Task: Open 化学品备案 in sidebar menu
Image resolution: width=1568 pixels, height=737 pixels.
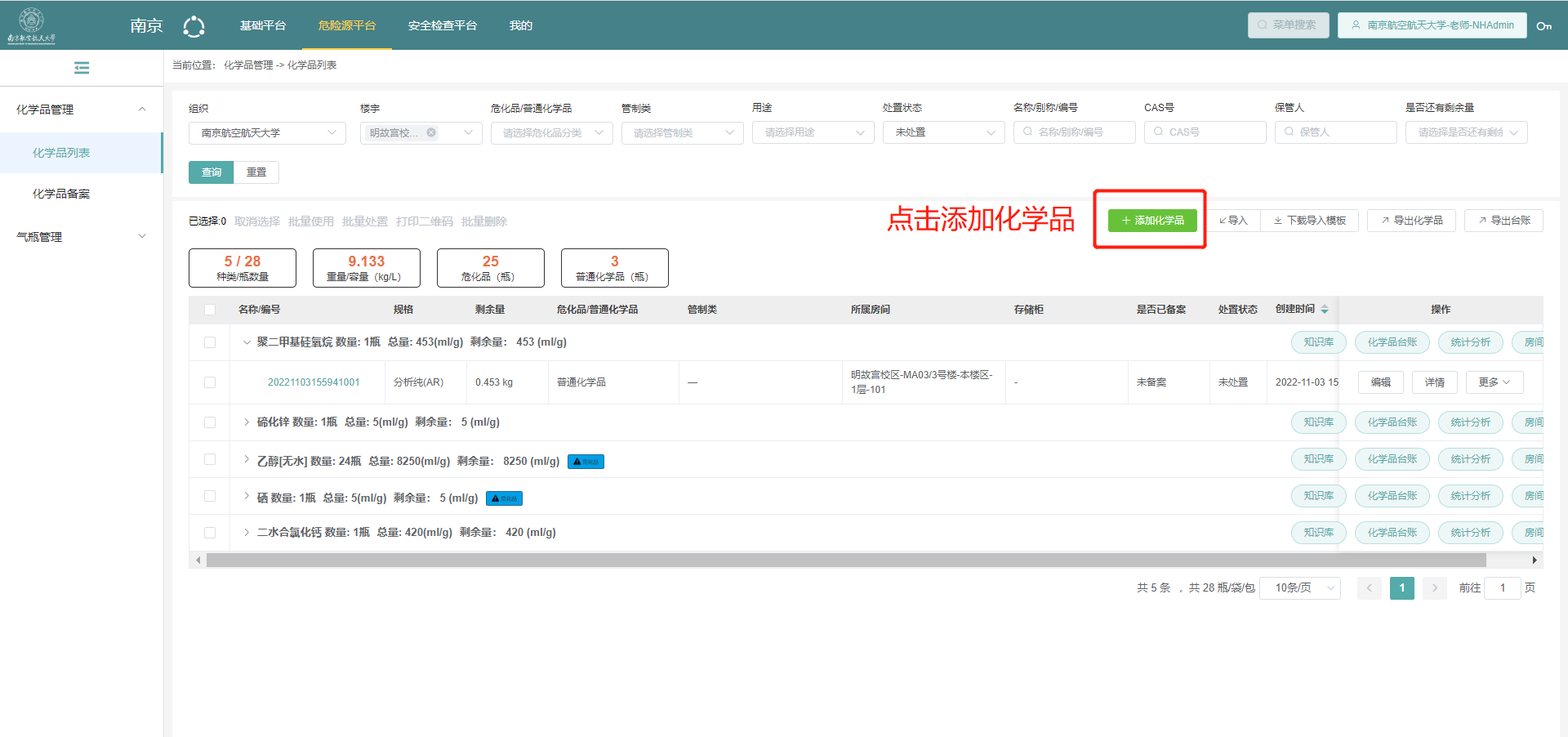Action: coord(61,194)
